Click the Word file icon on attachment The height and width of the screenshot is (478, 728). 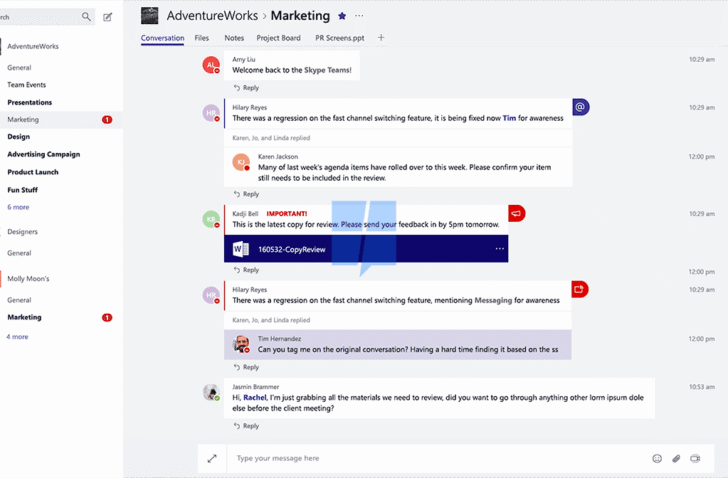[240, 249]
